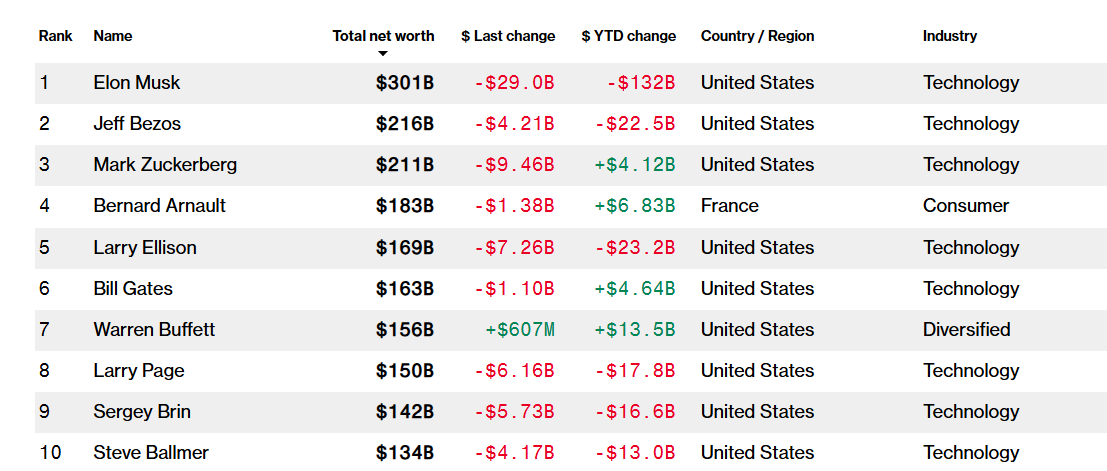Select Sergey Brin's name

coord(142,411)
